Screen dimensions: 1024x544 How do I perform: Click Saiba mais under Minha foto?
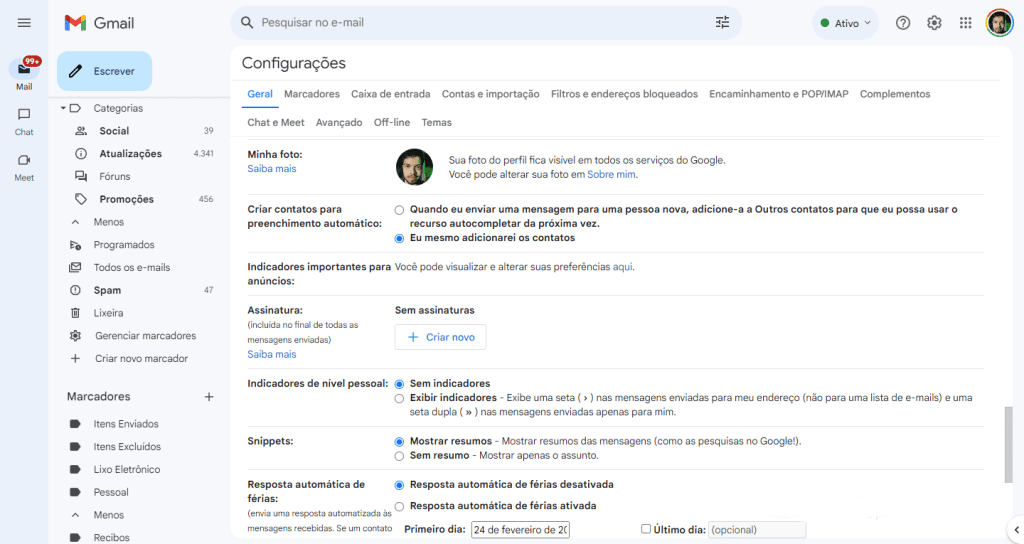(x=272, y=168)
